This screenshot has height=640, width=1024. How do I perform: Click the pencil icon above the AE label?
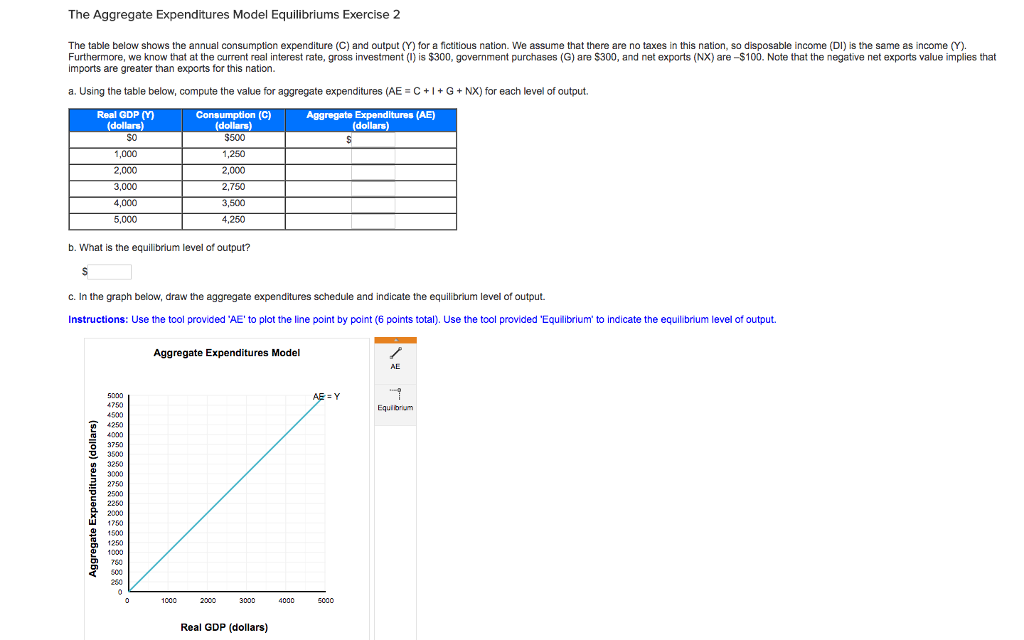[x=396, y=352]
